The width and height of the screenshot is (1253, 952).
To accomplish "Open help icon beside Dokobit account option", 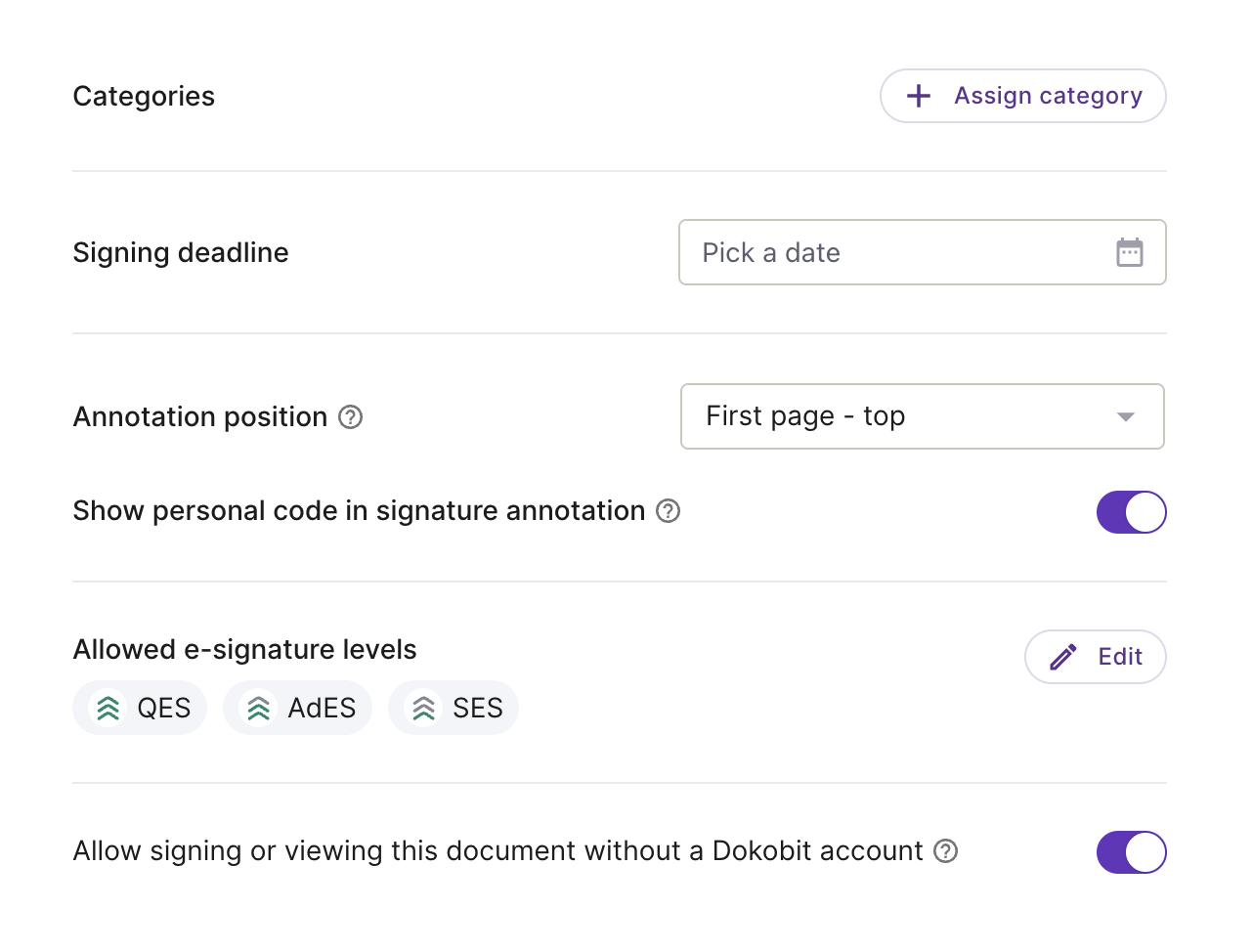I will [945, 851].
